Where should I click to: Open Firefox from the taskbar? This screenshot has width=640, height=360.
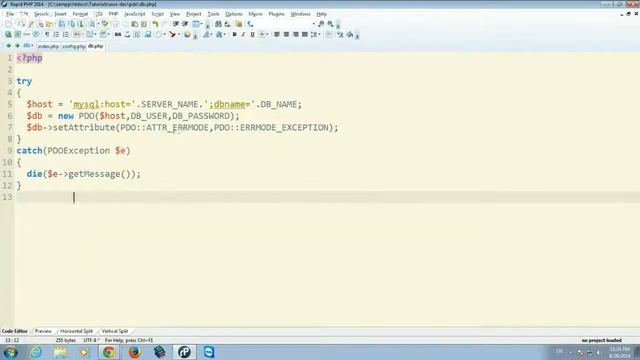[x=134, y=352]
